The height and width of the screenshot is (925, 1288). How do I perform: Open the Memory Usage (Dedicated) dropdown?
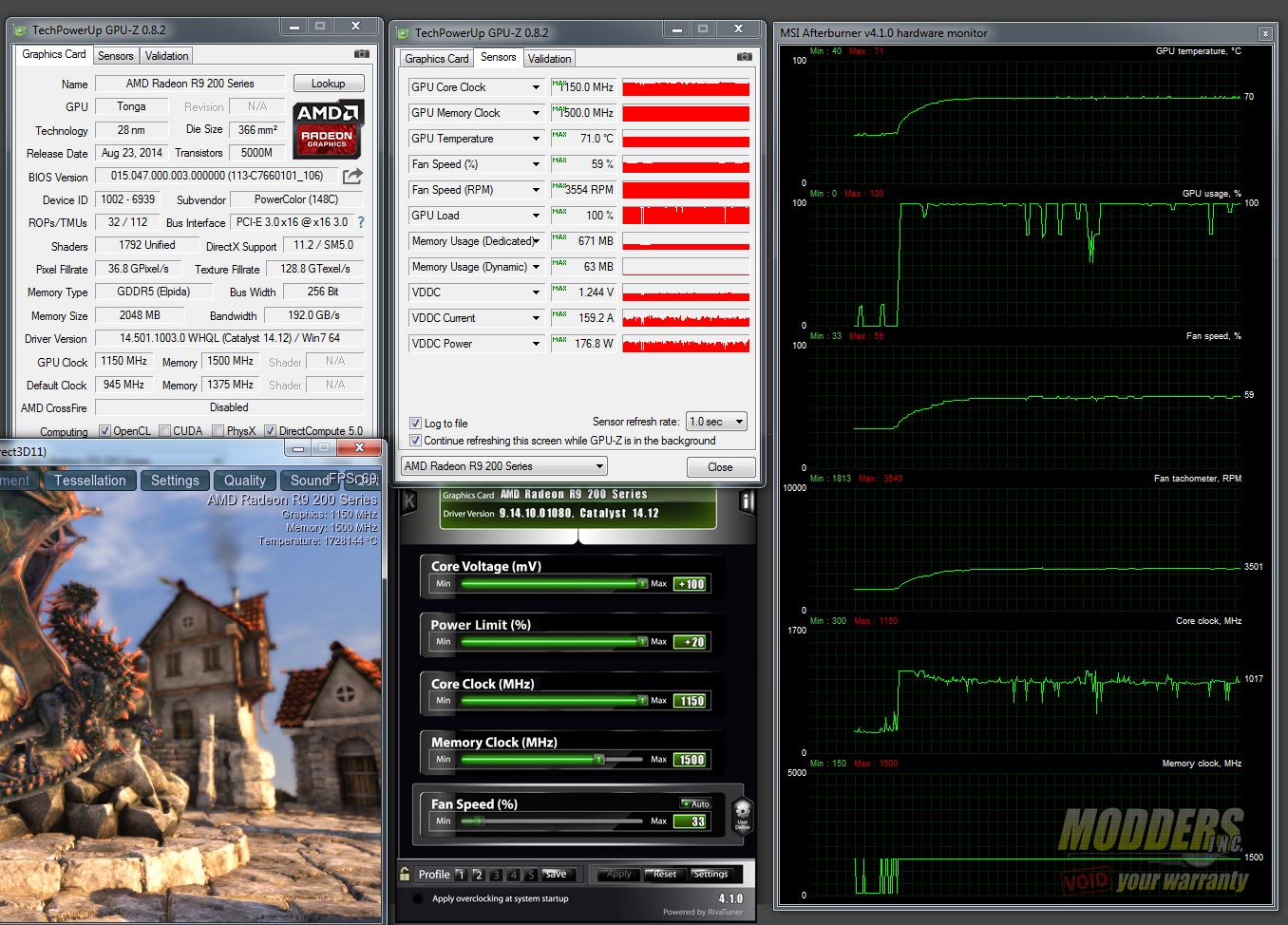(x=536, y=241)
